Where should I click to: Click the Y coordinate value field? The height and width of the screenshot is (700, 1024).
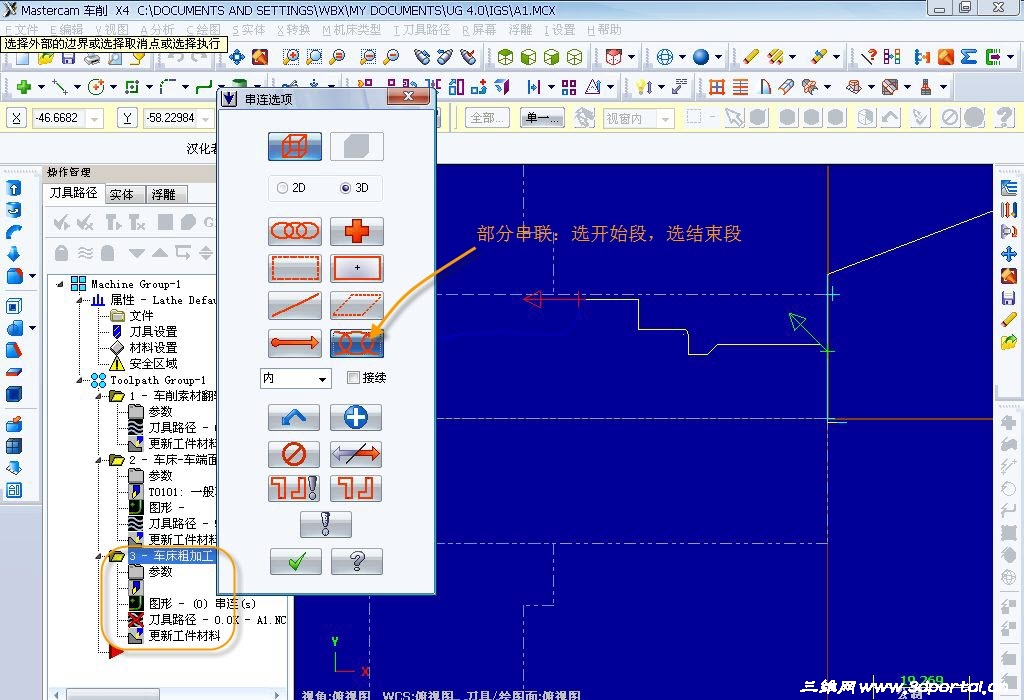coord(170,118)
